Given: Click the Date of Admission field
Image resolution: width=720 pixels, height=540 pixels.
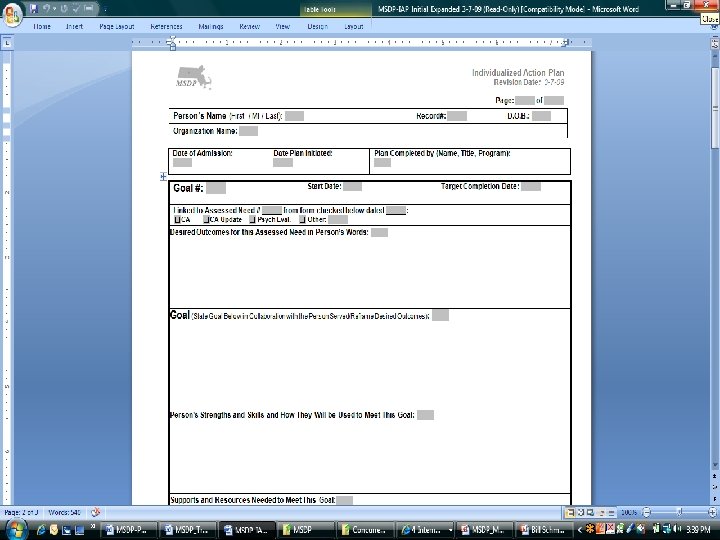Looking at the screenshot, I should tap(182, 163).
